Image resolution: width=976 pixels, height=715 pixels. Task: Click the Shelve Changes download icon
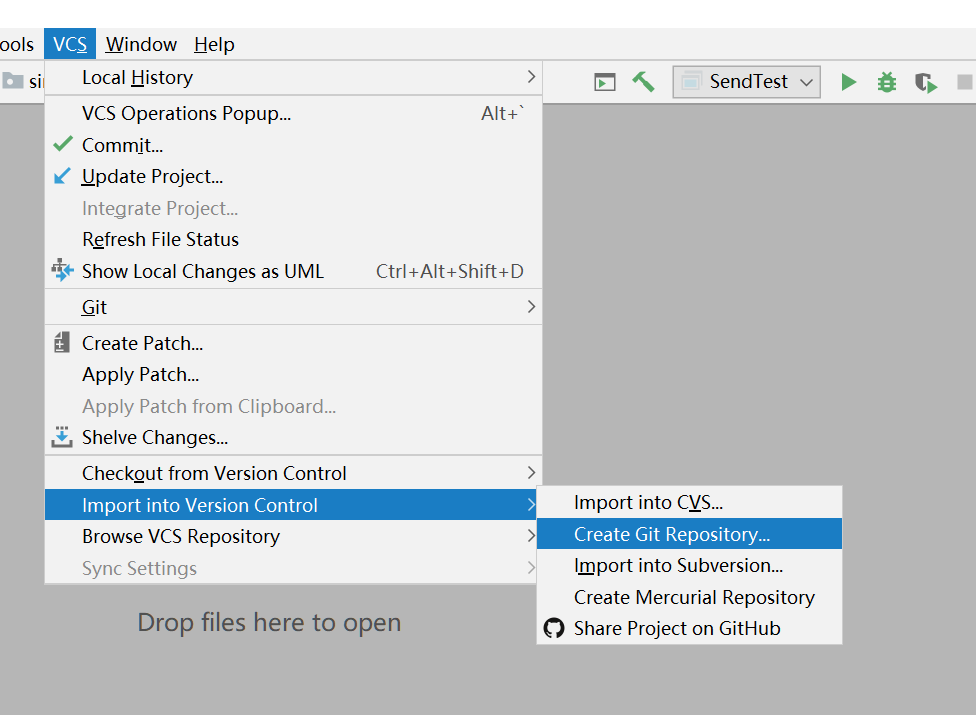(x=62, y=437)
